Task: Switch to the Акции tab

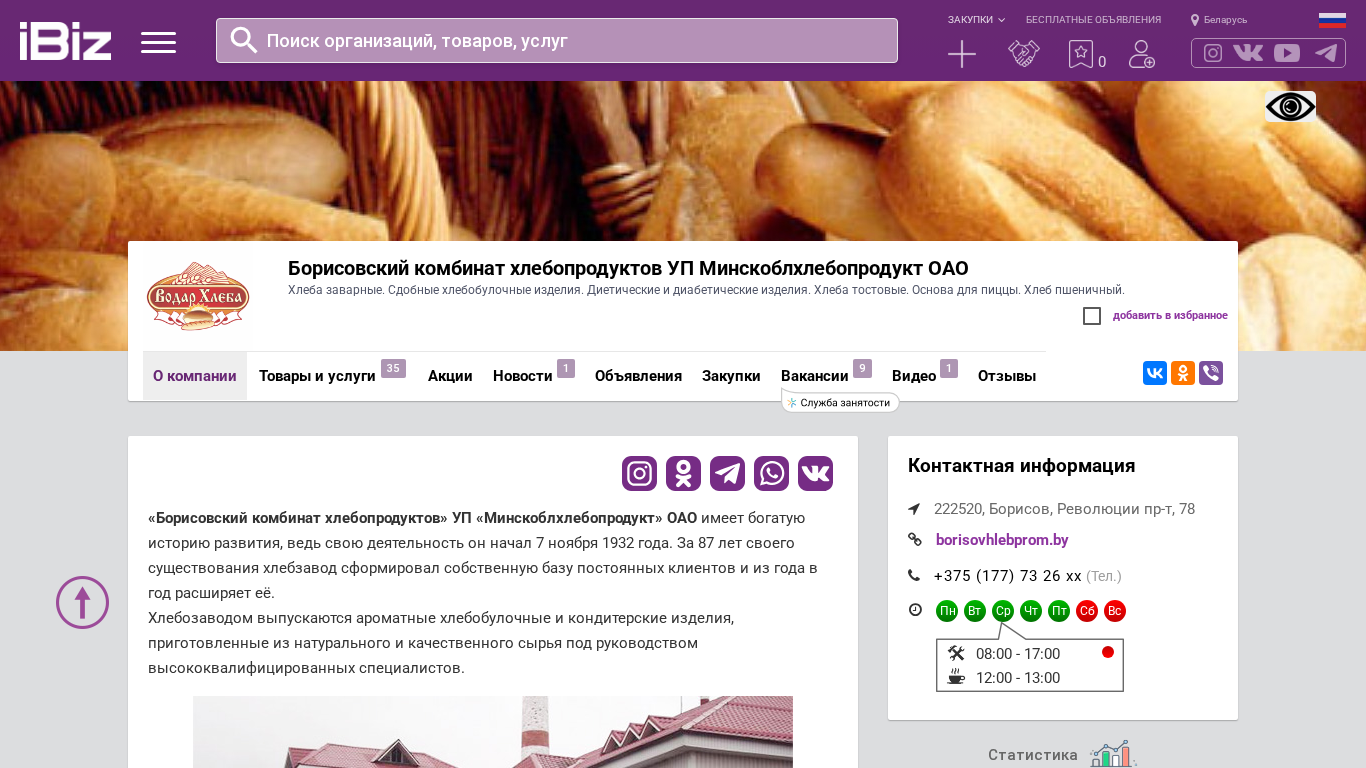Action: point(450,376)
